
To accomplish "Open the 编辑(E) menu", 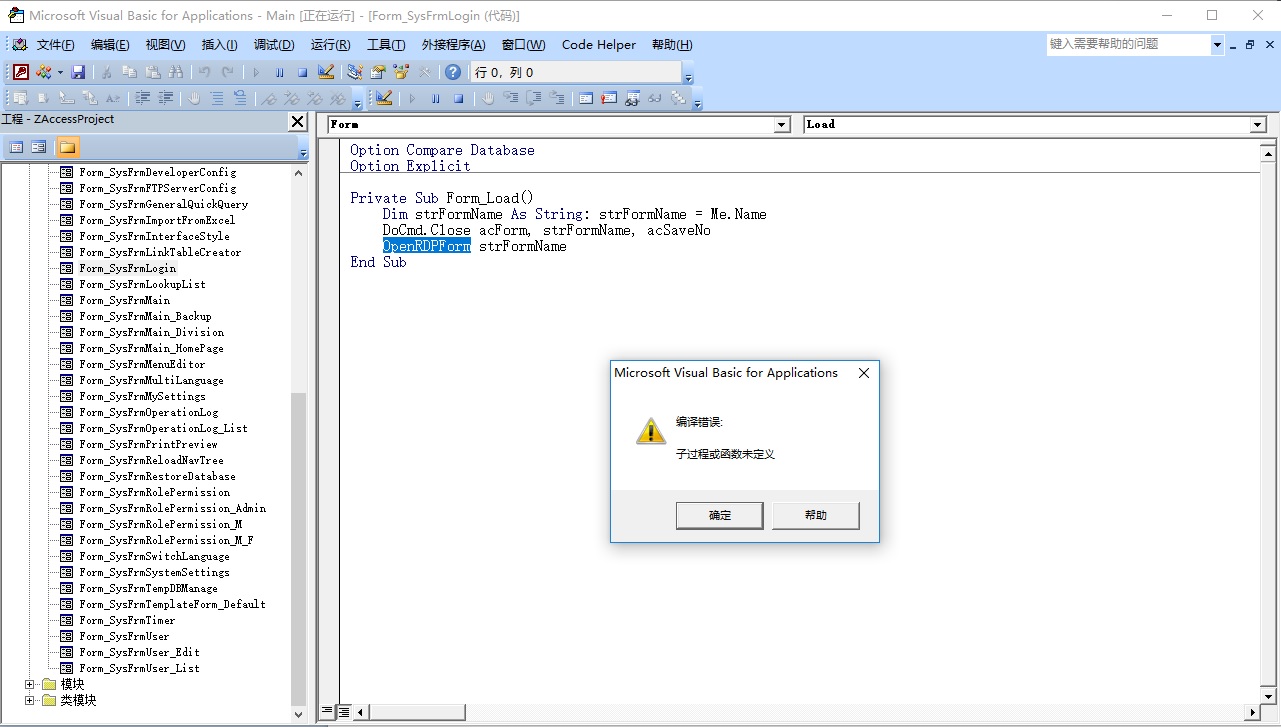I will [110, 45].
